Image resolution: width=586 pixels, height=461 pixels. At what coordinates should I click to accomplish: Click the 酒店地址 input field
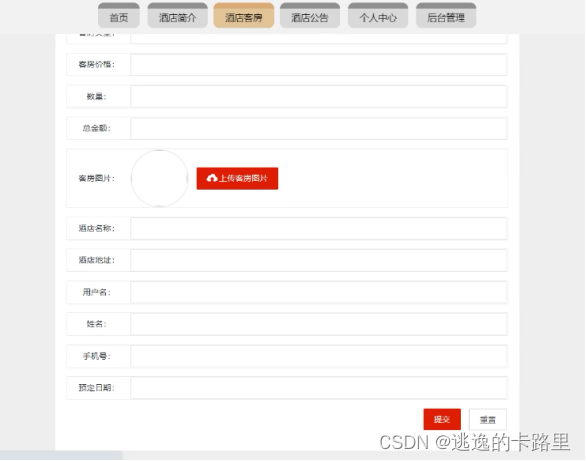pyautogui.click(x=319, y=260)
